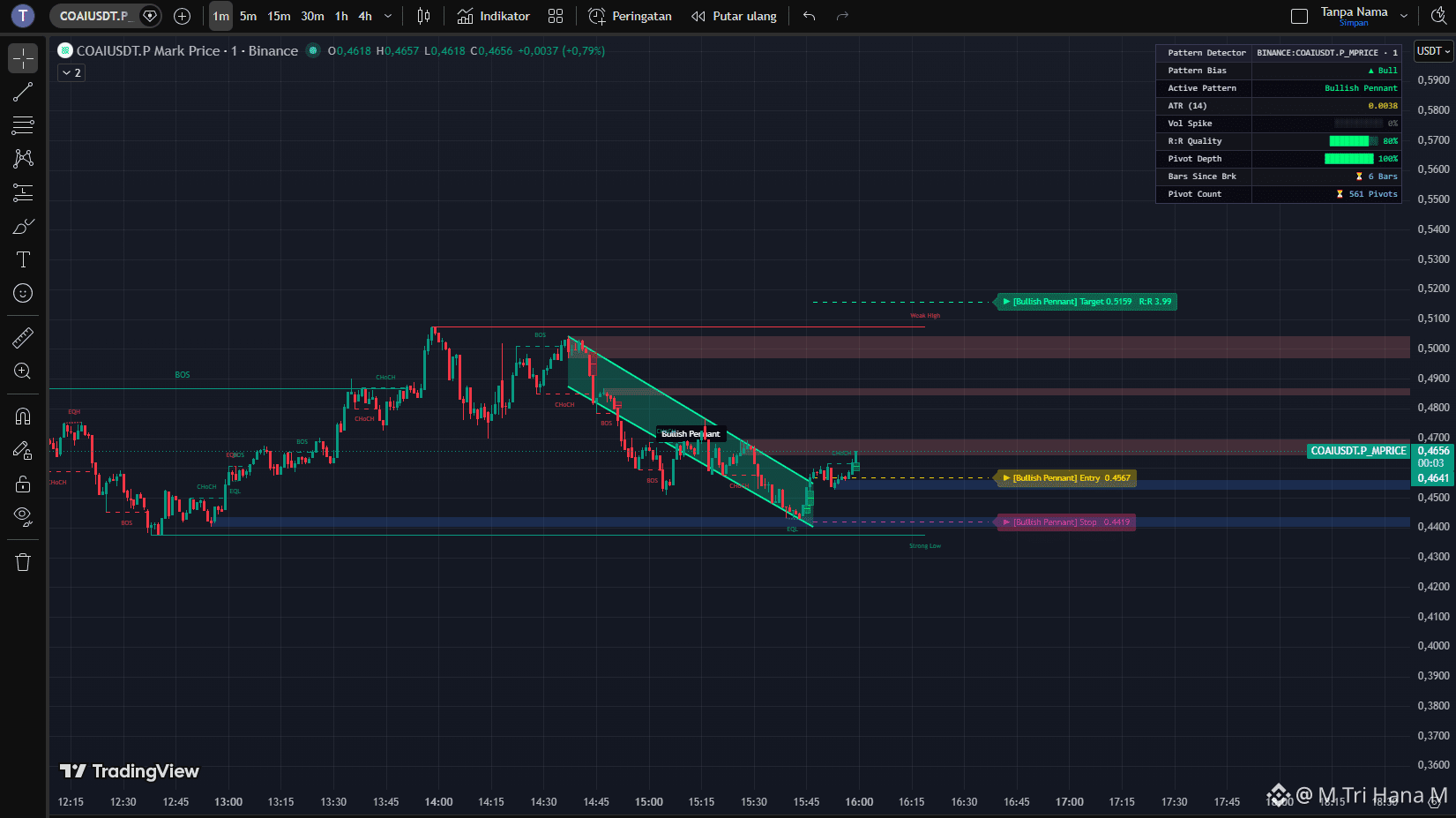
Task: Start bar replay with Putar ulang
Action: tap(734, 16)
